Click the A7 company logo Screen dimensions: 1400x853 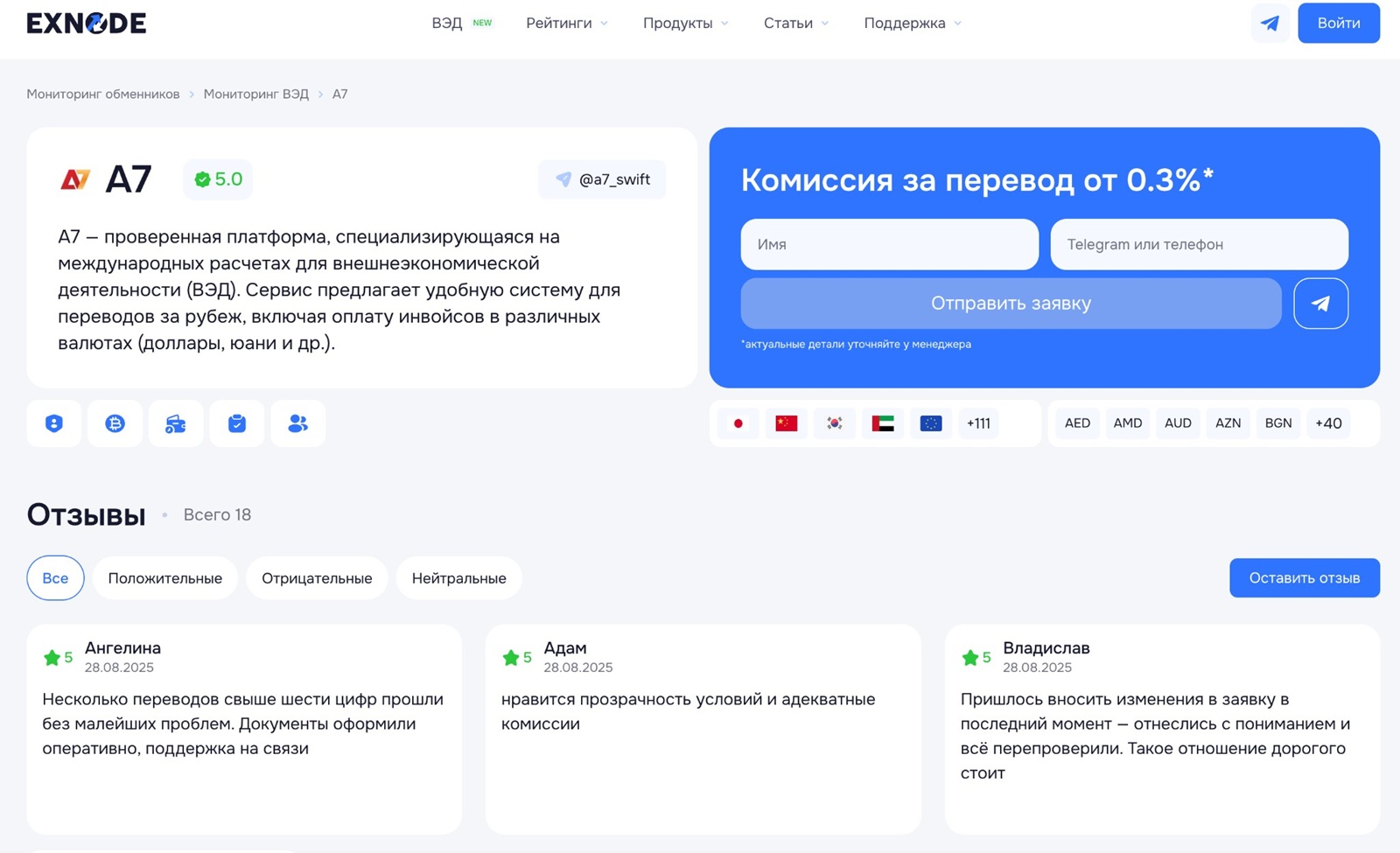pos(75,179)
